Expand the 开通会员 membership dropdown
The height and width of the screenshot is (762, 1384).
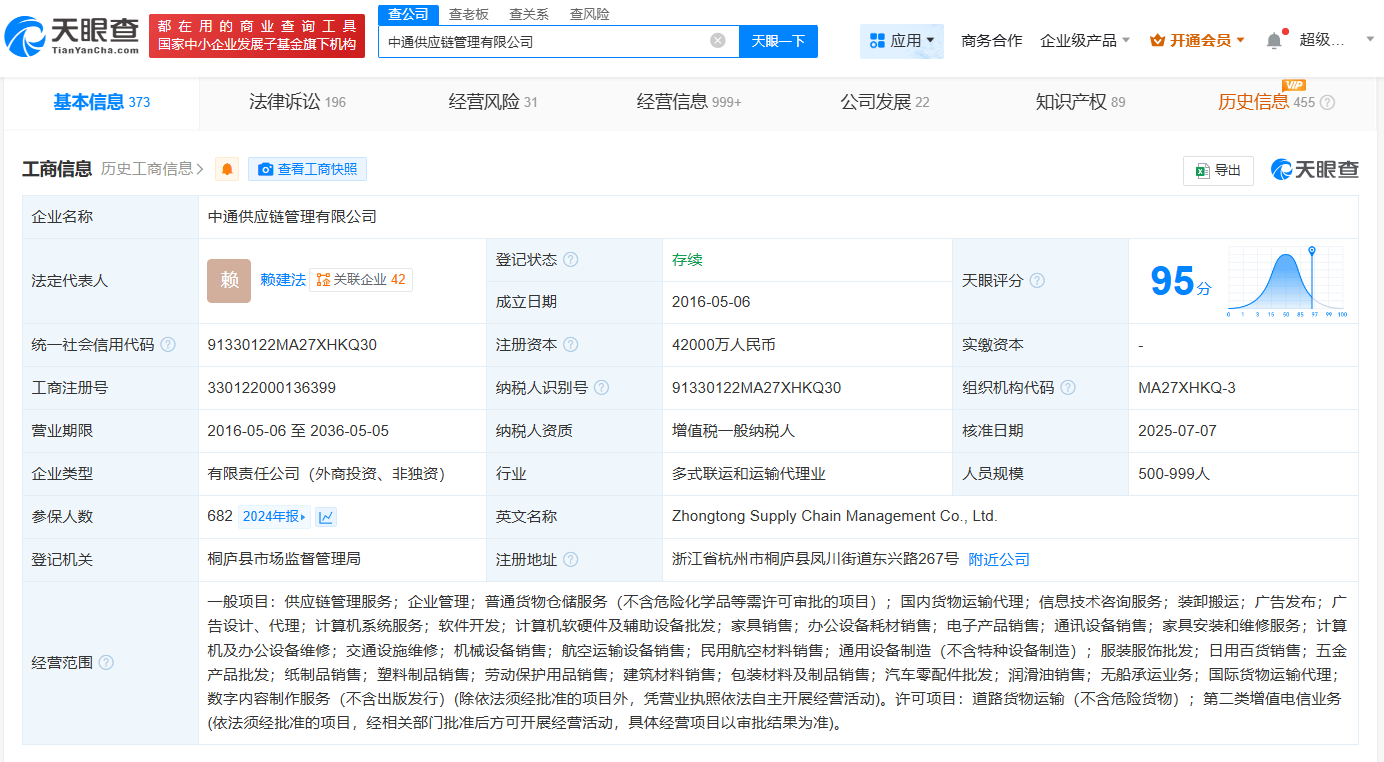pos(1198,41)
